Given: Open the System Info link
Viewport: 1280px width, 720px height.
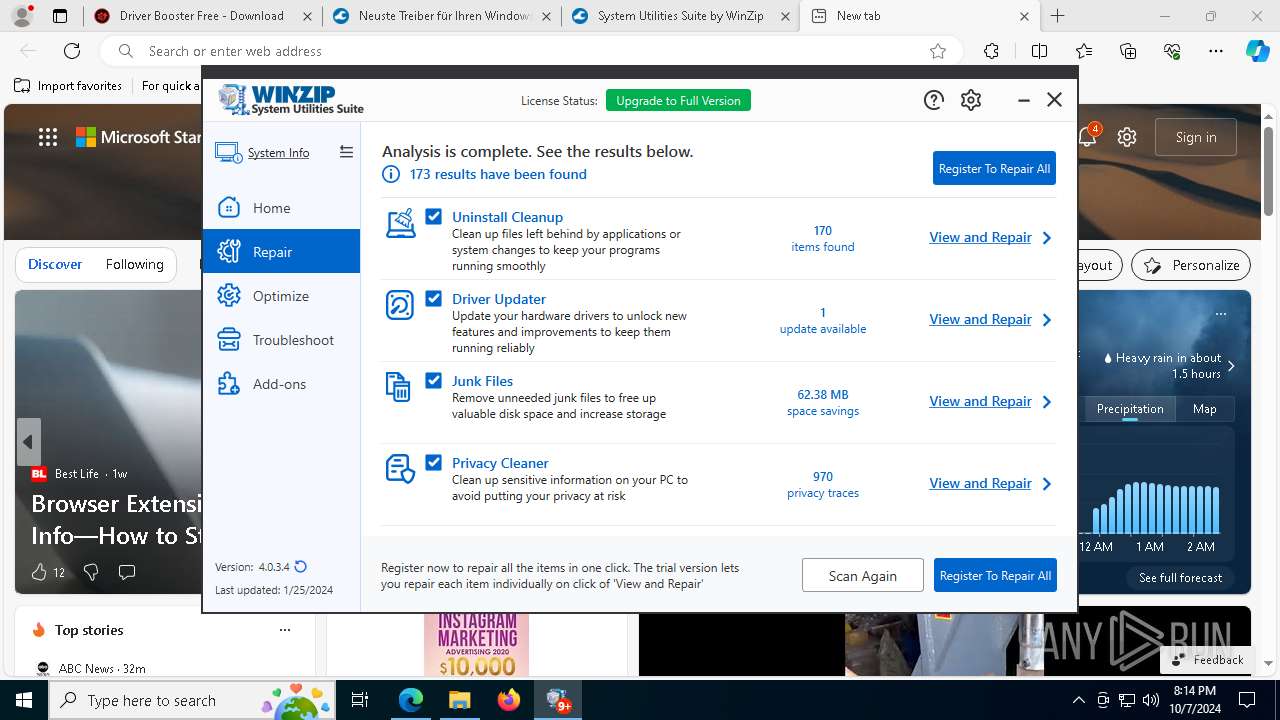Looking at the screenshot, I should pyautogui.click(x=278, y=153).
